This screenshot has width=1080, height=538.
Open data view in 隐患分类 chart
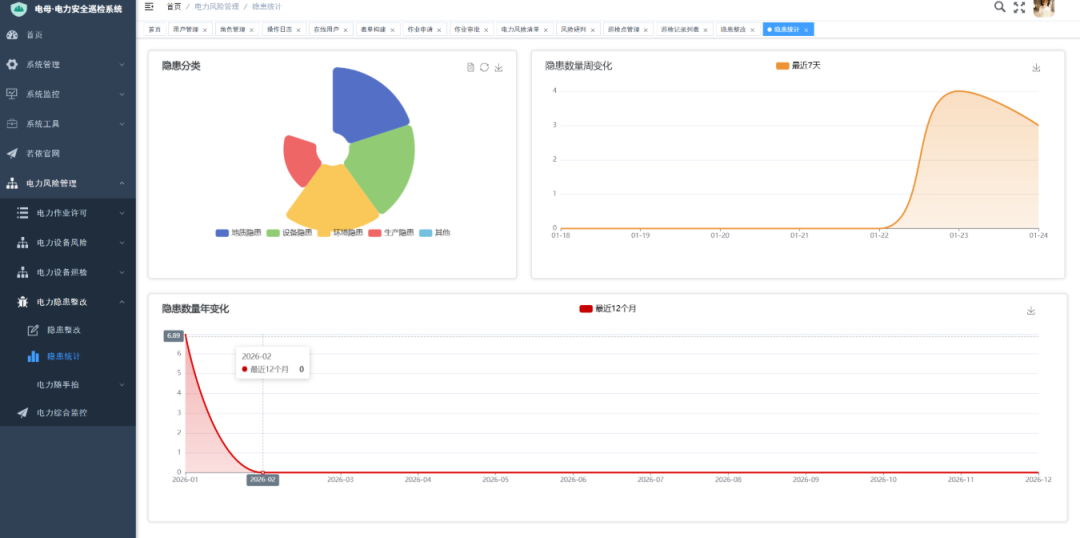(470, 67)
